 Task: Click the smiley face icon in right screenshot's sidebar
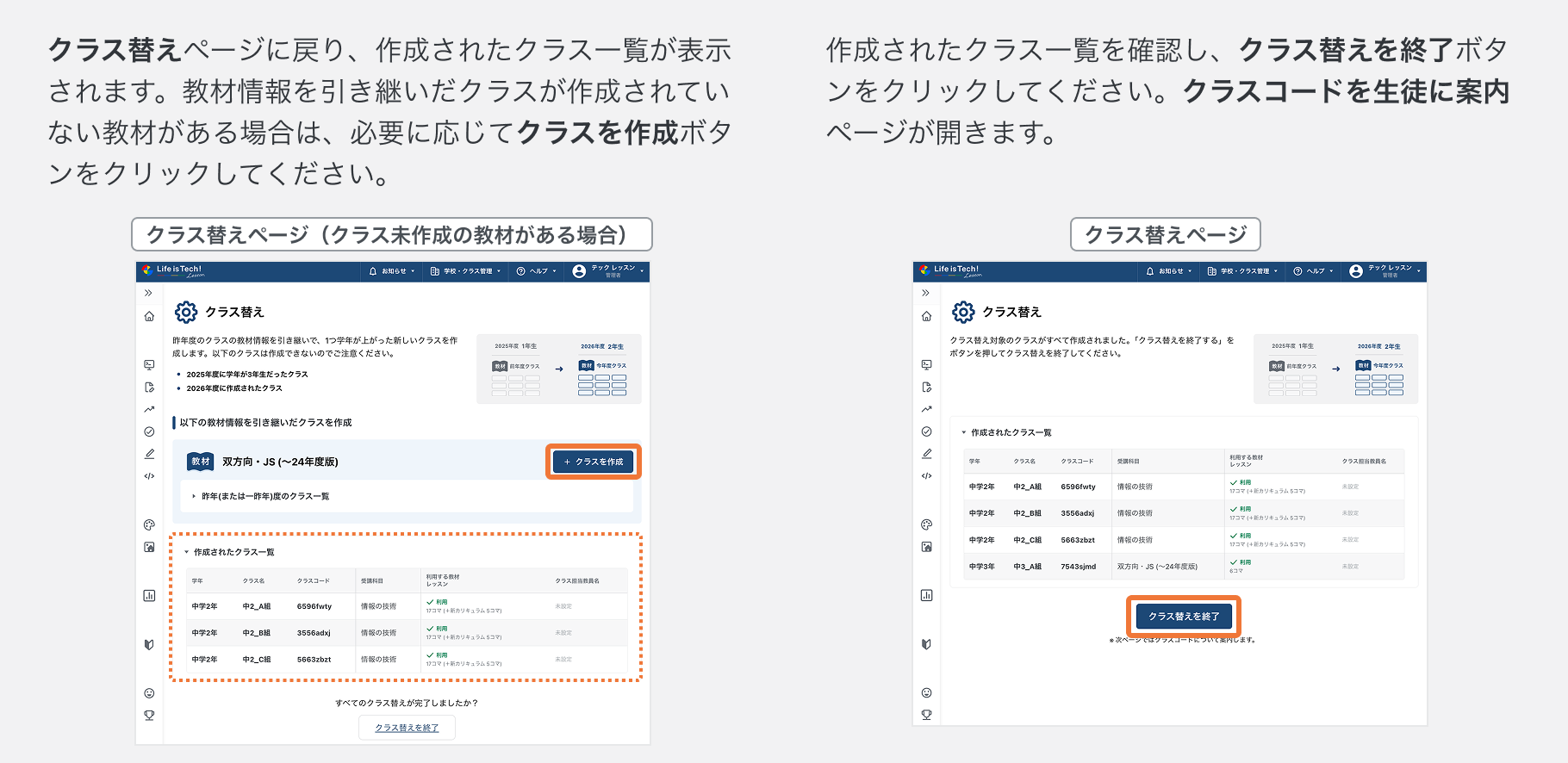[926, 692]
